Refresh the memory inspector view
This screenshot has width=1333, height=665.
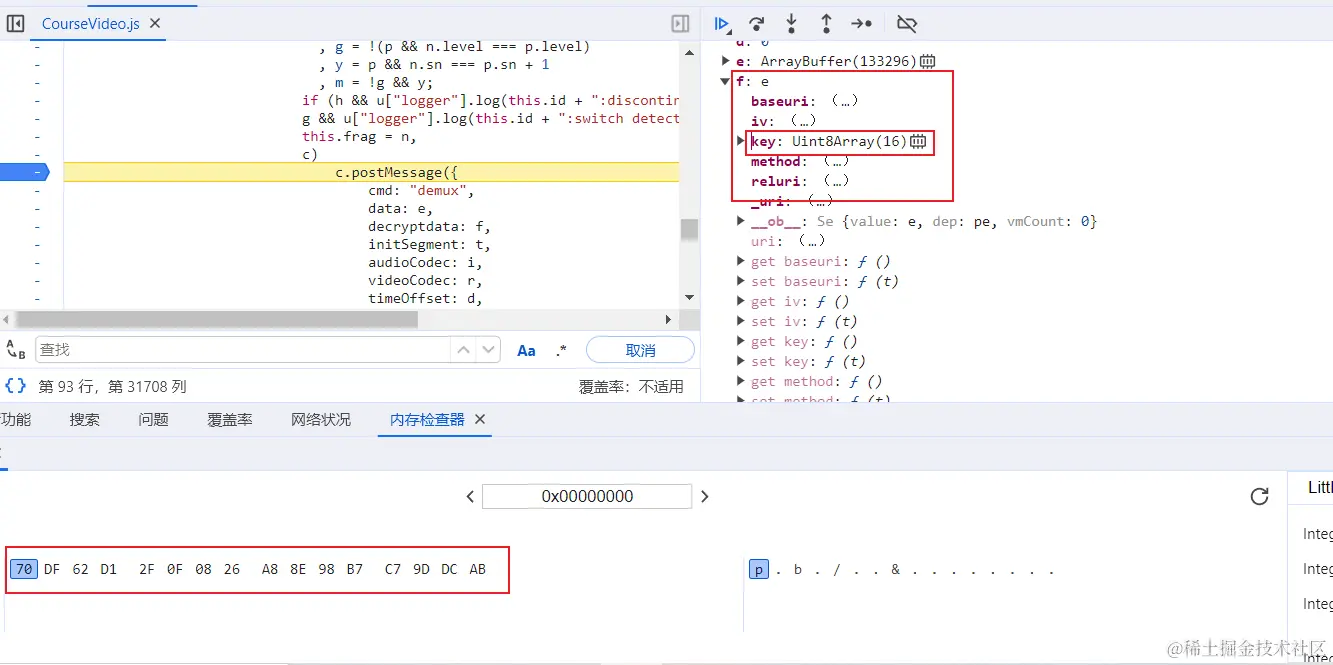tap(1260, 497)
